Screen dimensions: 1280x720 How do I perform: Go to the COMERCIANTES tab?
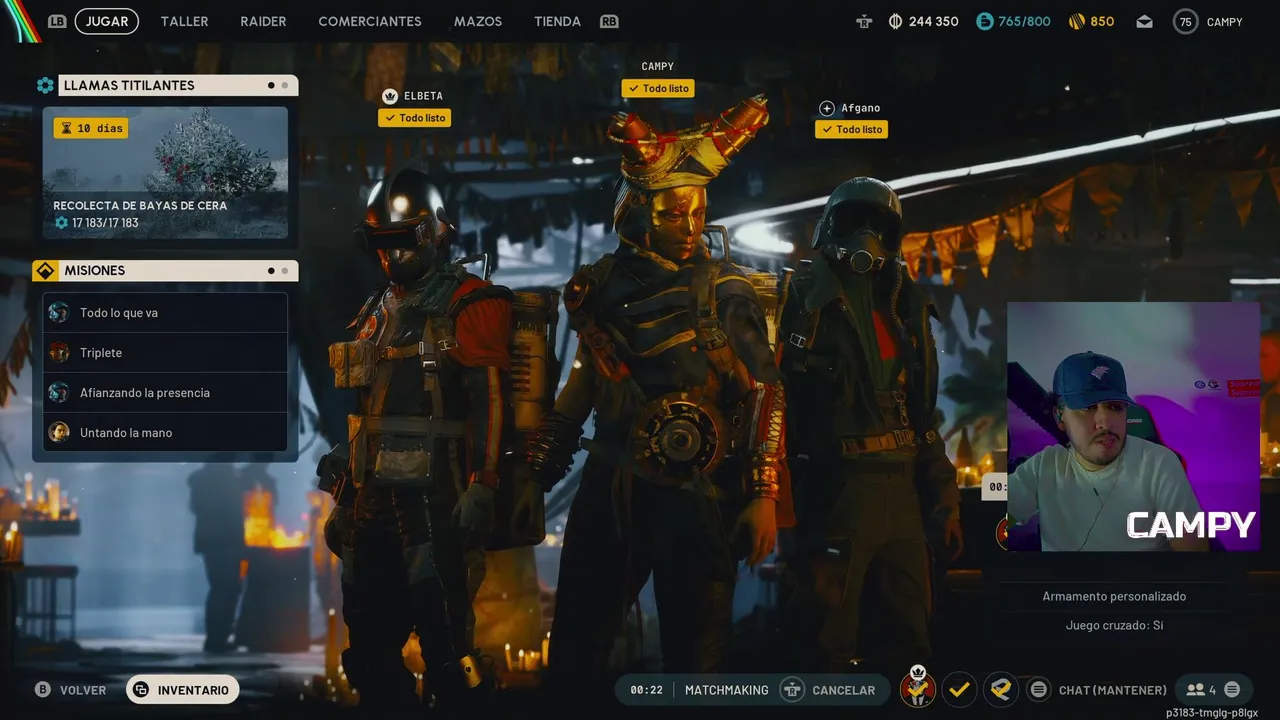[370, 21]
